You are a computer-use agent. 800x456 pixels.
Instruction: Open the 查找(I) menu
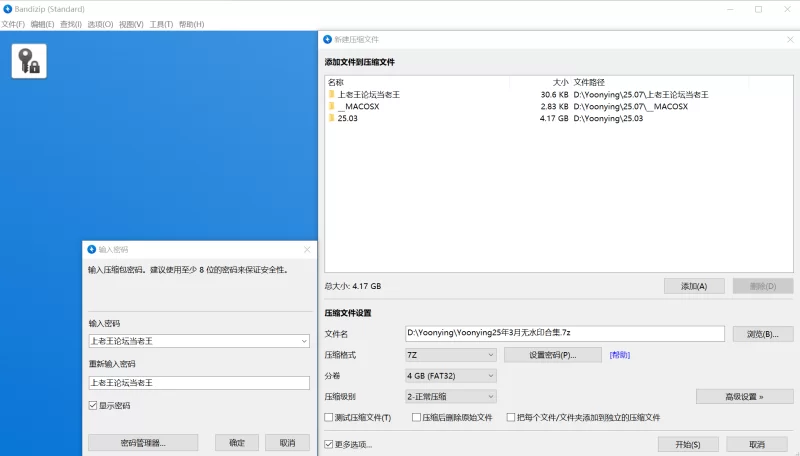(x=71, y=24)
